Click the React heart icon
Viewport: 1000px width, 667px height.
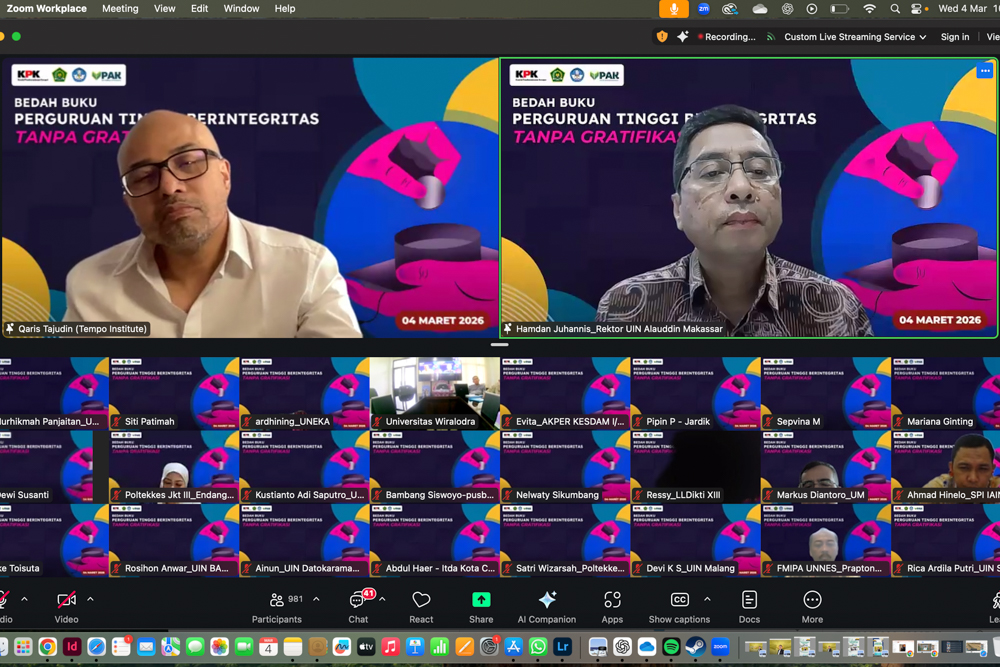[421, 606]
